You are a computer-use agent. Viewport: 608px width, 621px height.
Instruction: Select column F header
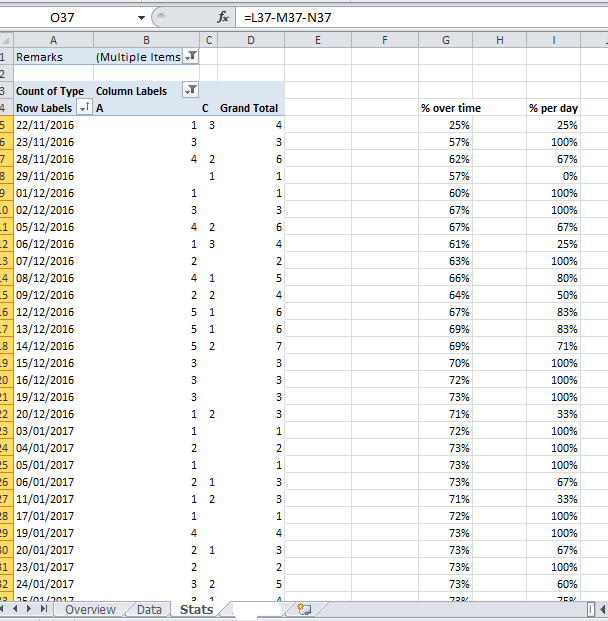pos(385,40)
